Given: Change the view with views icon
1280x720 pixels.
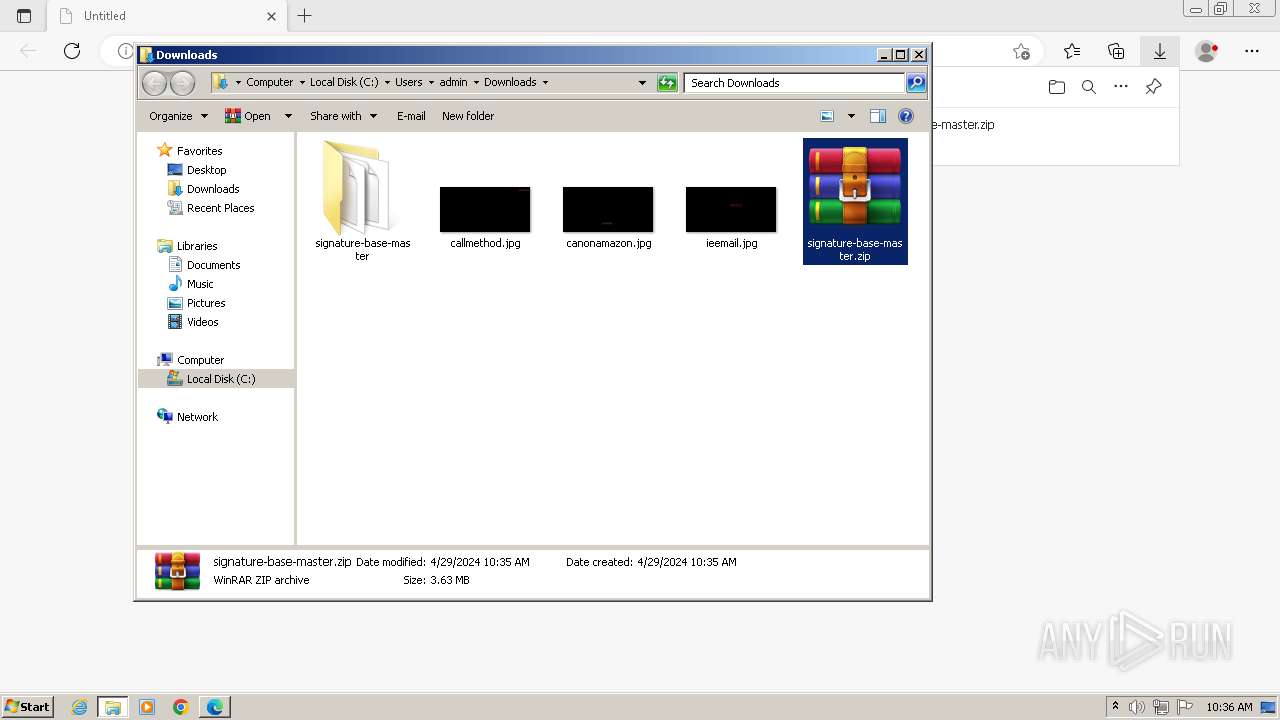Looking at the screenshot, I should pyautogui.click(x=827, y=116).
